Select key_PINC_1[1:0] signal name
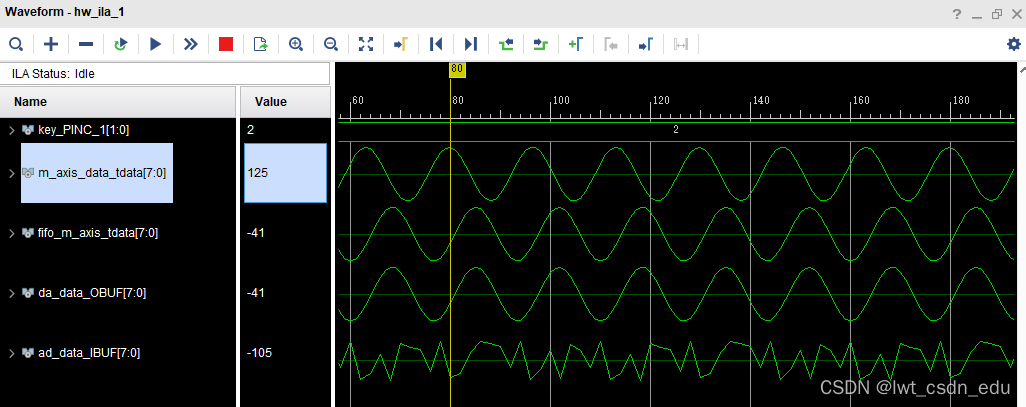Image resolution: width=1026 pixels, height=407 pixels. tap(83, 130)
